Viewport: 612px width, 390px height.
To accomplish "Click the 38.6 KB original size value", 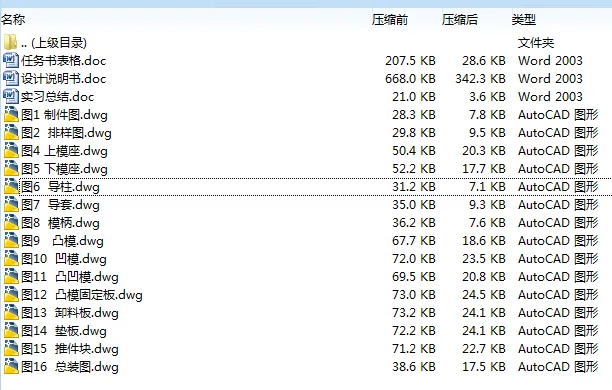I will pyautogui.click(x=414, y=367).
